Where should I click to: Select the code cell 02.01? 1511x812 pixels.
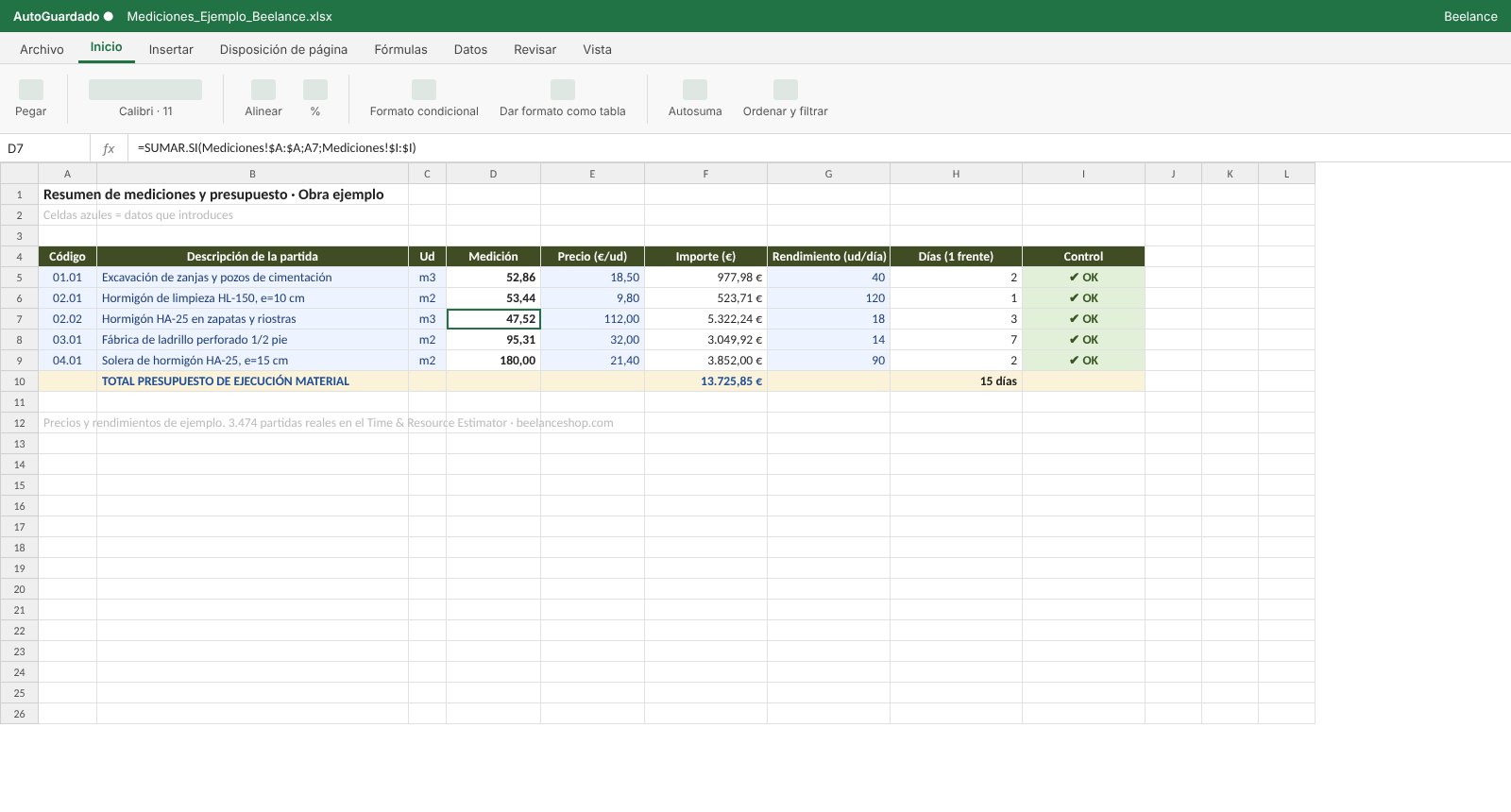tap(67, 298)
